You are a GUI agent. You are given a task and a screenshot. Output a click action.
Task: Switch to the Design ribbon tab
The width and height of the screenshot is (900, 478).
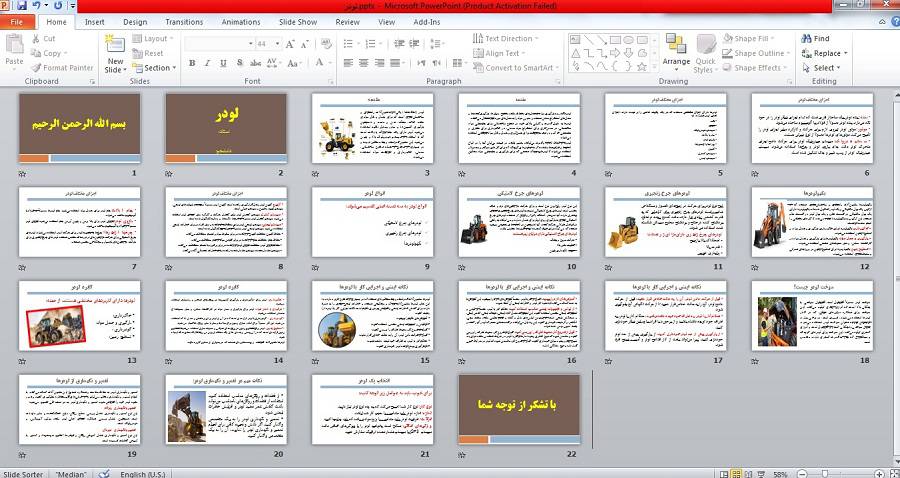click(x=135, y=22)
